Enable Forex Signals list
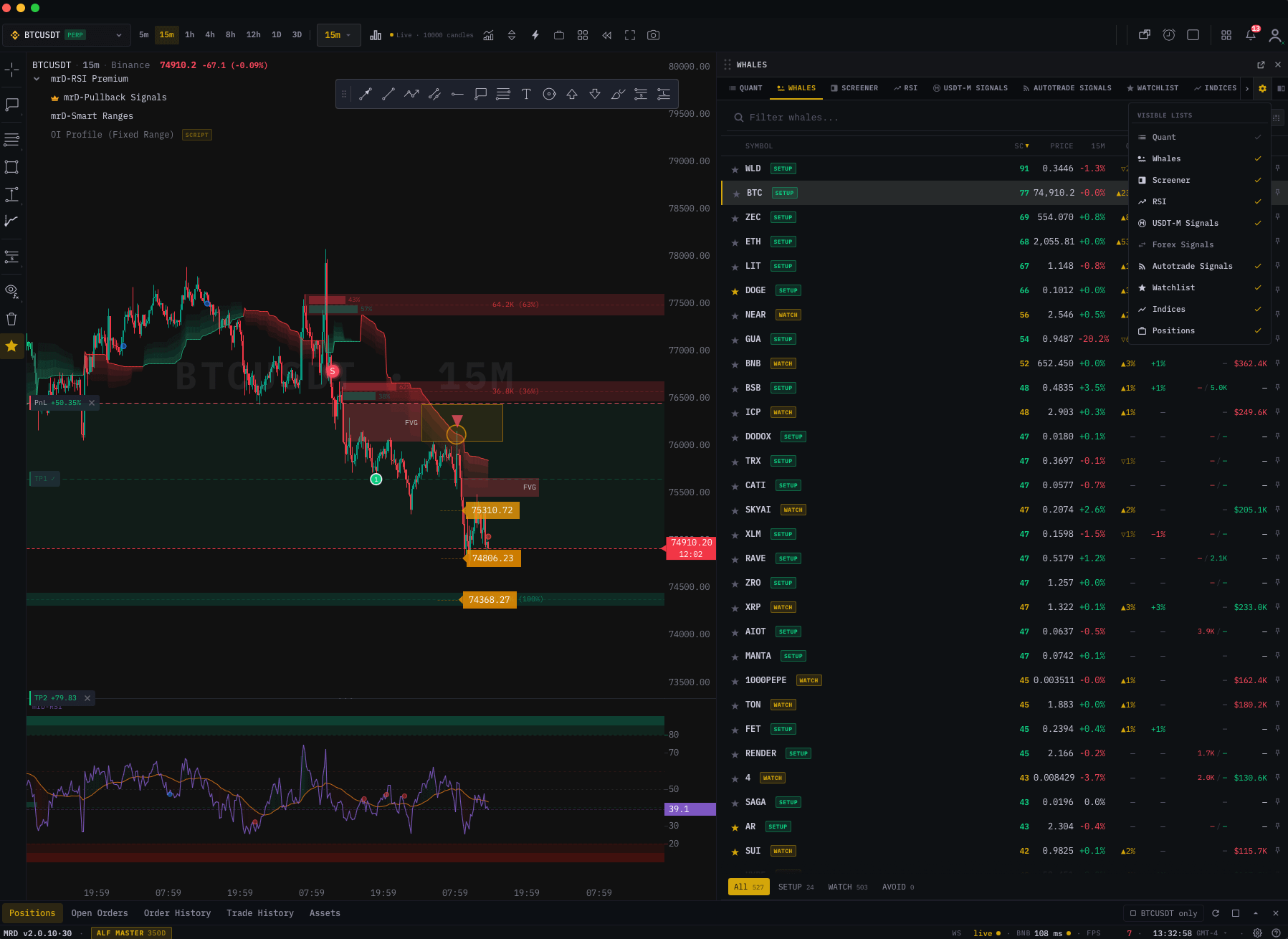The height and width of the screenshot is (939, 1288). click(x=1200, y=244)
